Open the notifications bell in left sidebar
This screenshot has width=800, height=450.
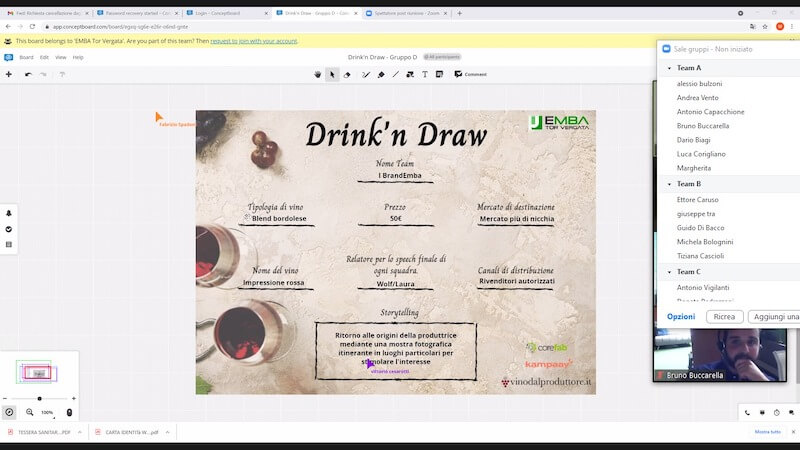[x=9, y=213]
